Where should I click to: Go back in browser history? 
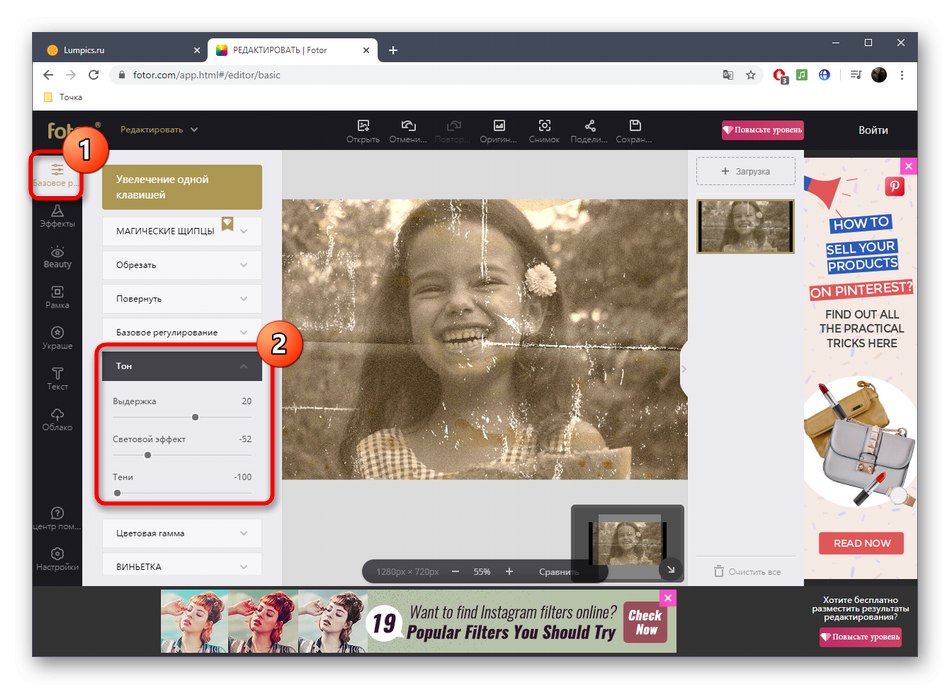(48, 75)
